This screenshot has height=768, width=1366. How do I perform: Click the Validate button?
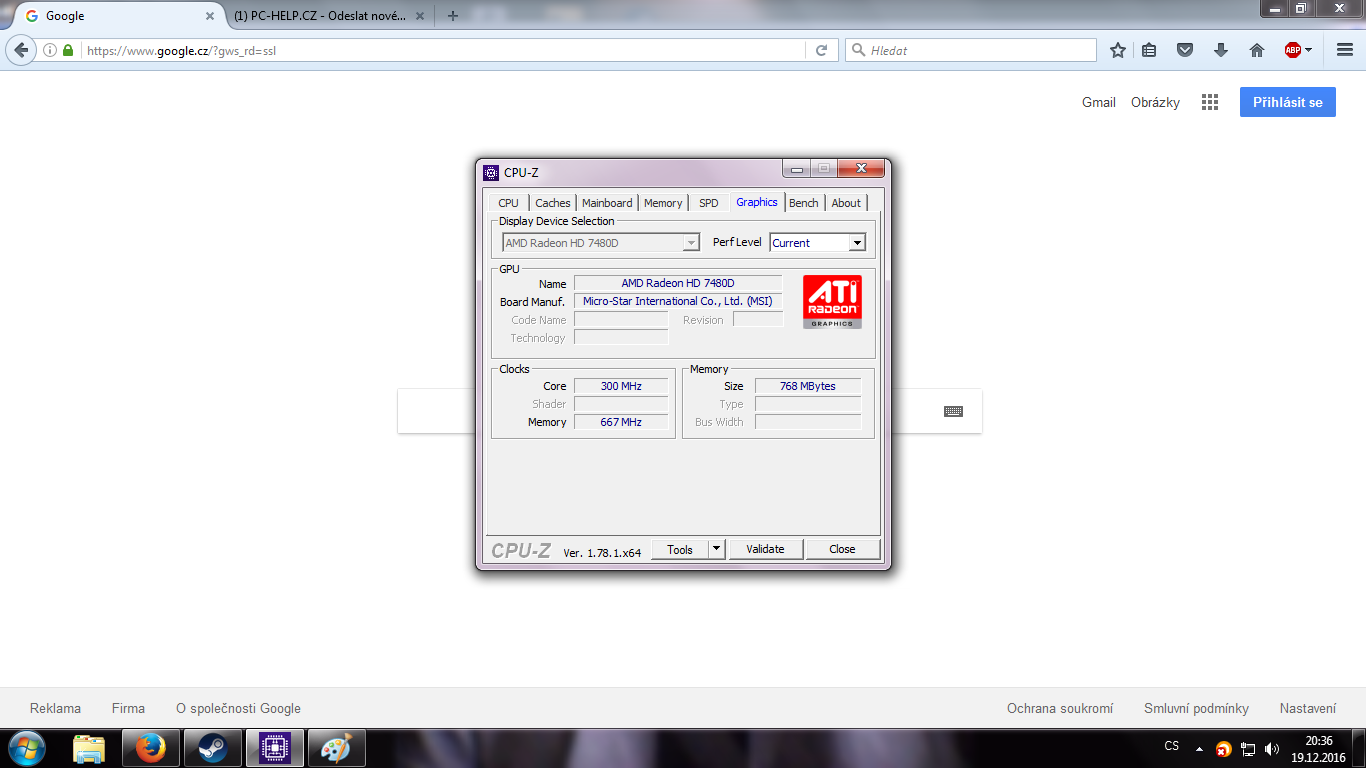coord(765,549)
